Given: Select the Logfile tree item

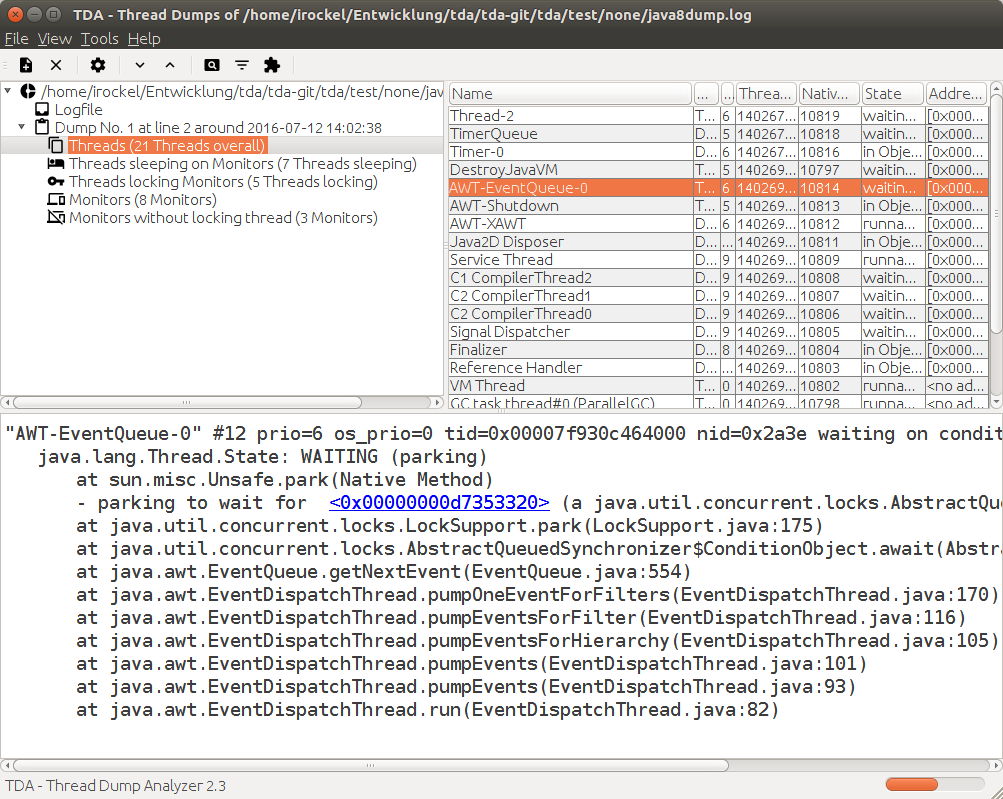Looking at the screenshot, I should (78, 109).
